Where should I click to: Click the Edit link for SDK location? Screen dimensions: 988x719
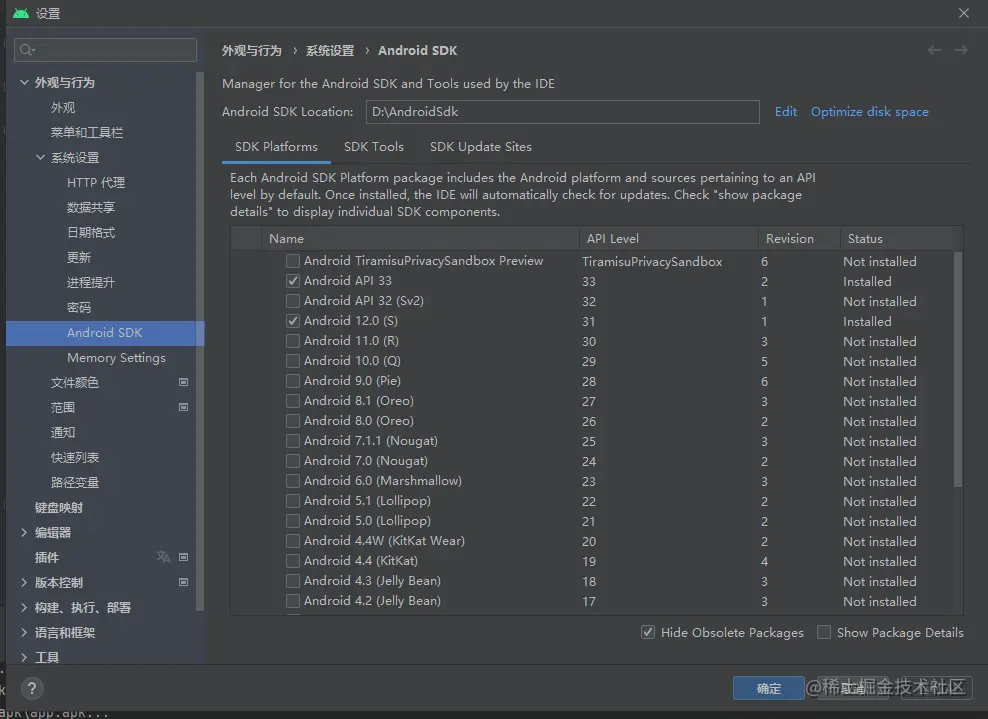click(x=786, y=112)
